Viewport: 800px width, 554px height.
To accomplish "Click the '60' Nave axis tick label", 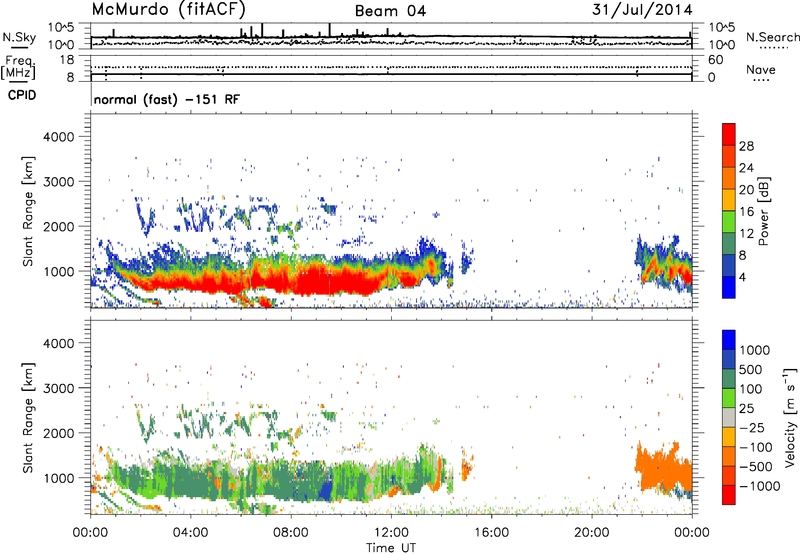I will (716, 60).
